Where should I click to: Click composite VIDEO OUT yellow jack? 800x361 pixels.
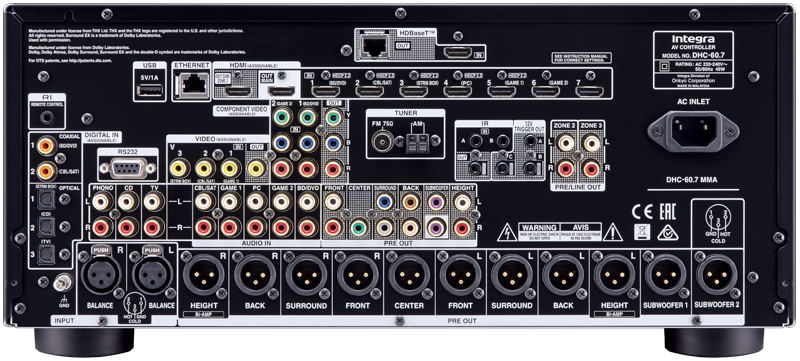click(x=257, y=168)
